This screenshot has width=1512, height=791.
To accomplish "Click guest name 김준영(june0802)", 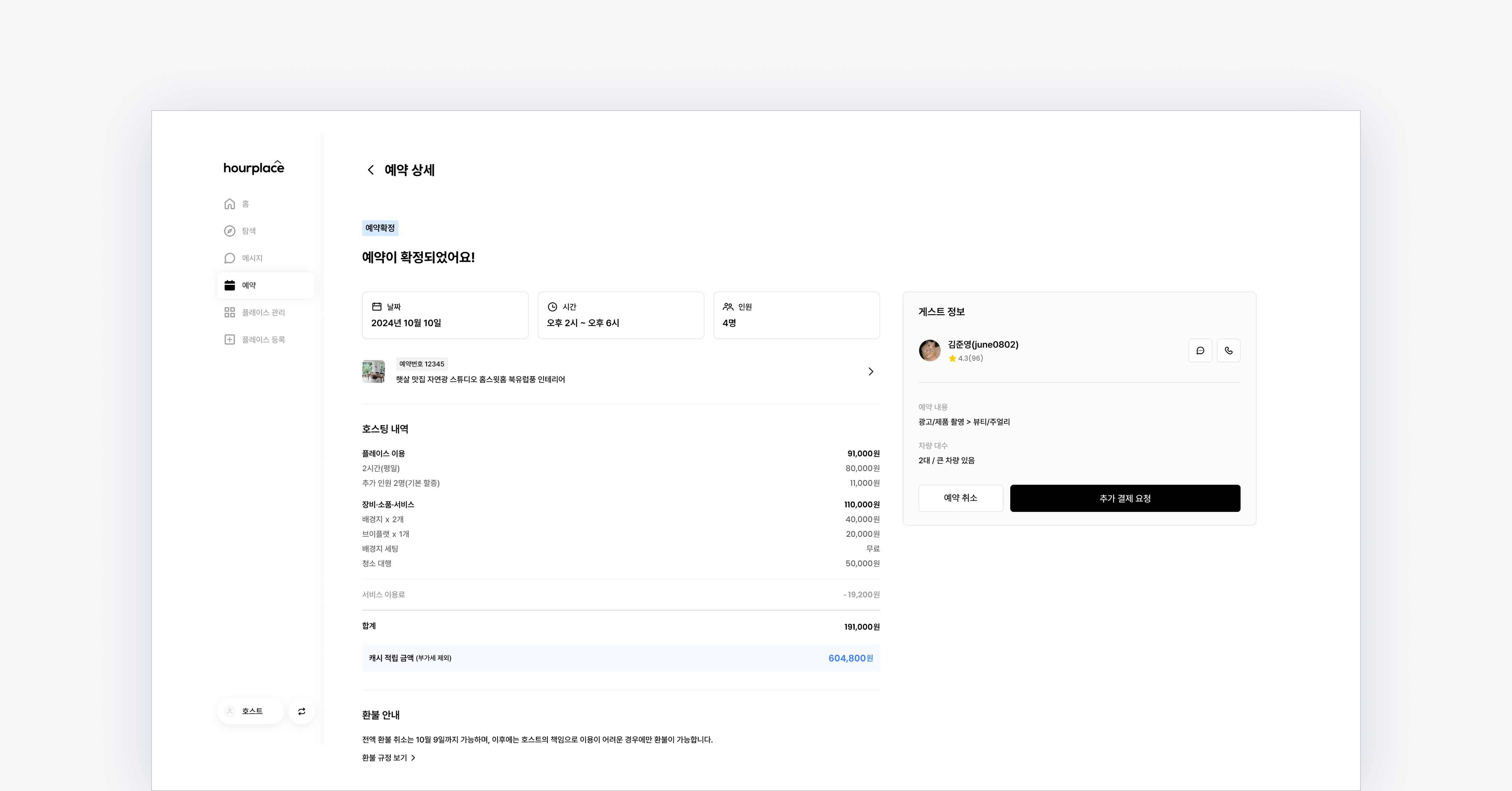I will [983, 345].
